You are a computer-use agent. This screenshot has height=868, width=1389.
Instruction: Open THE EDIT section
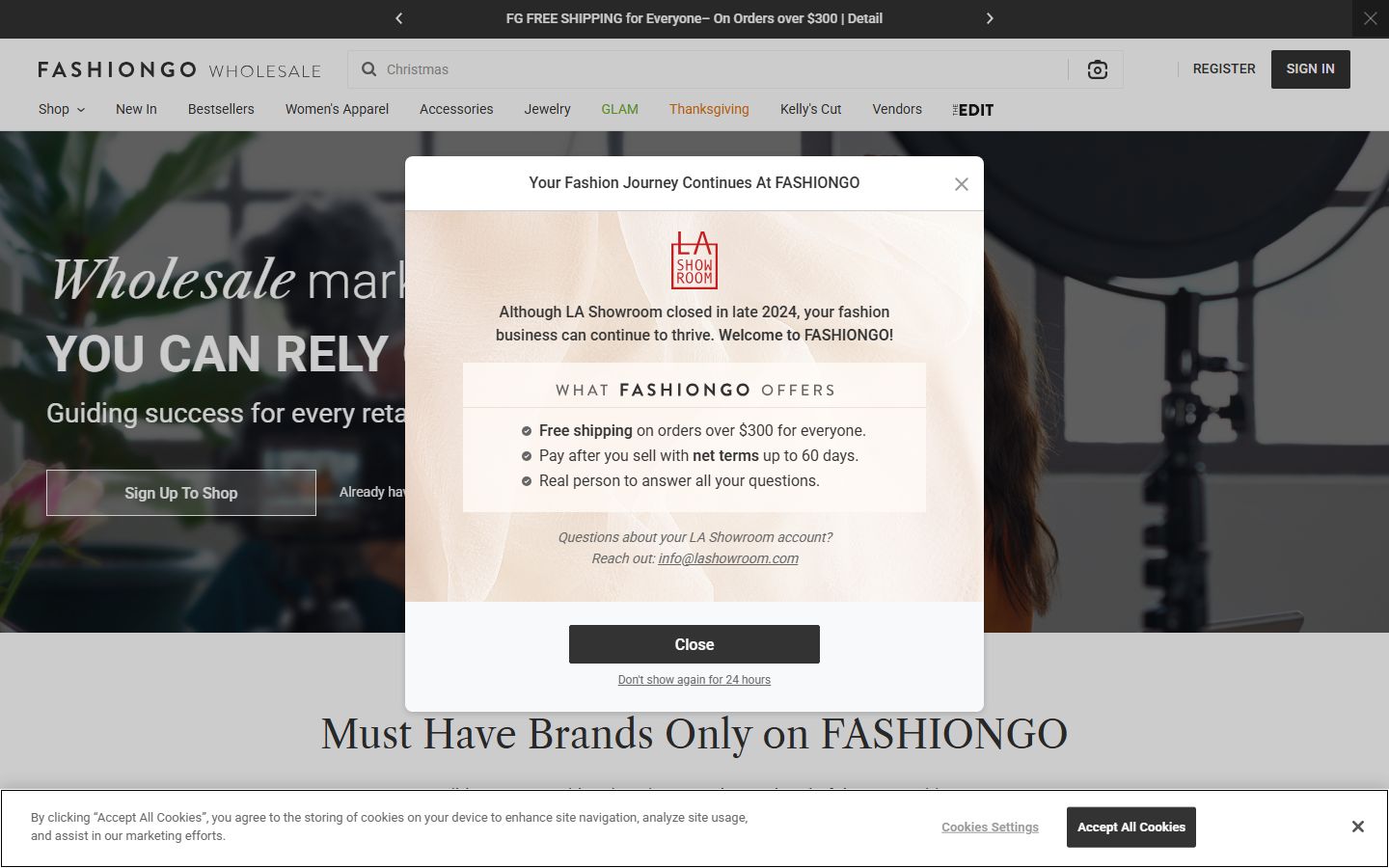tap(972, 110)
